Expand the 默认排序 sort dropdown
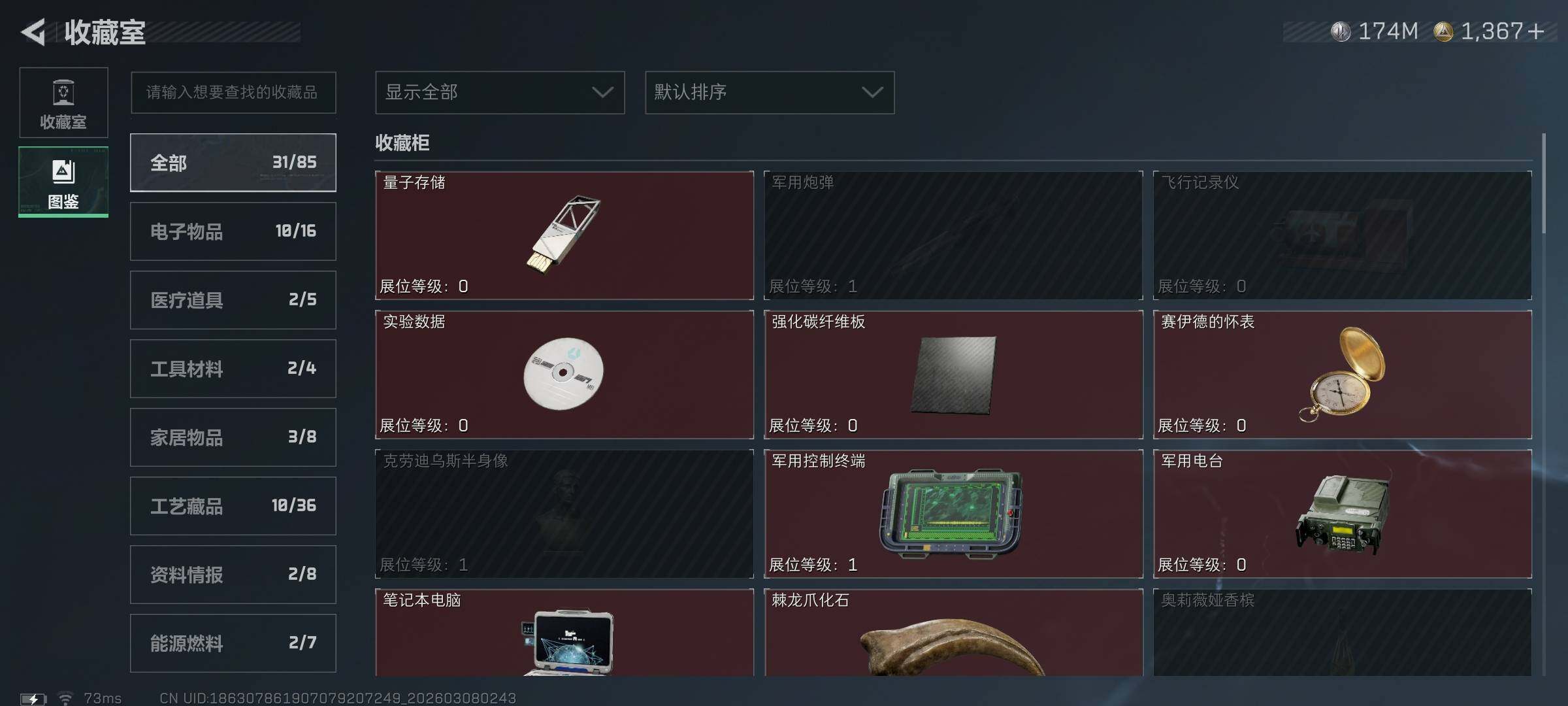This screenshot has height=706, width=1568. 770,92
